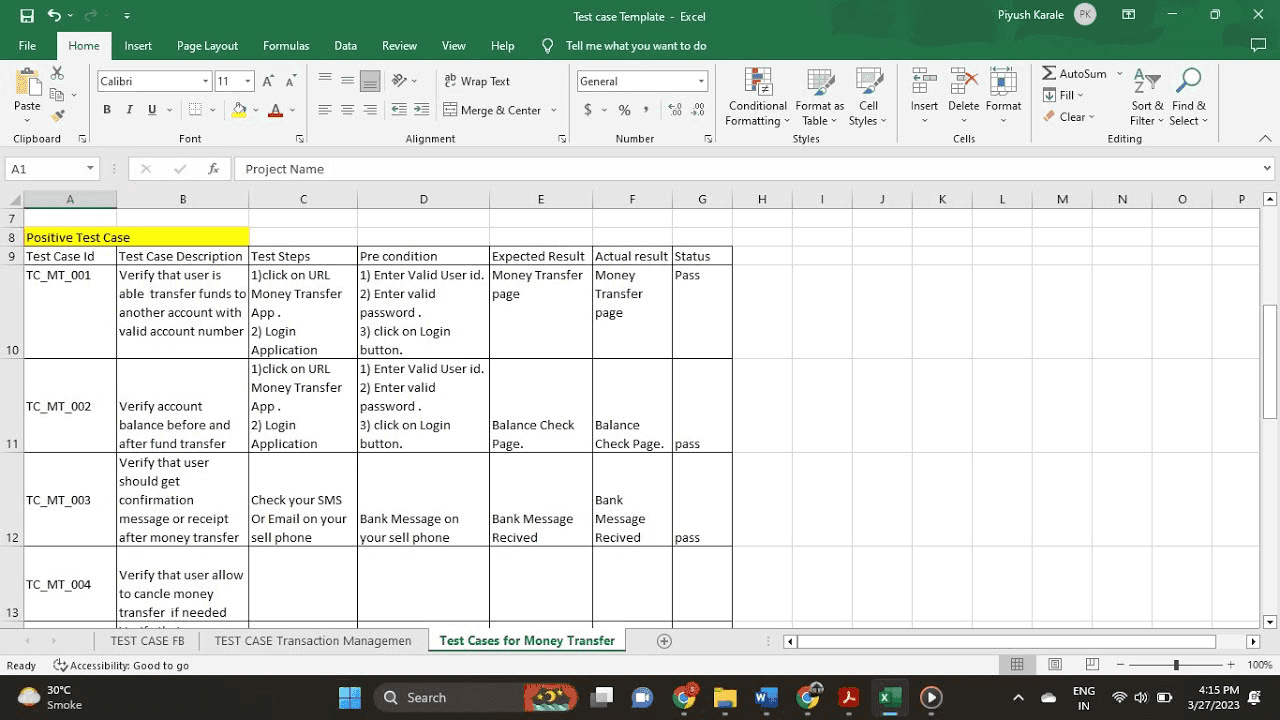Open Format as Table gallery
The image size is (1280, 720).
[820, 97]
